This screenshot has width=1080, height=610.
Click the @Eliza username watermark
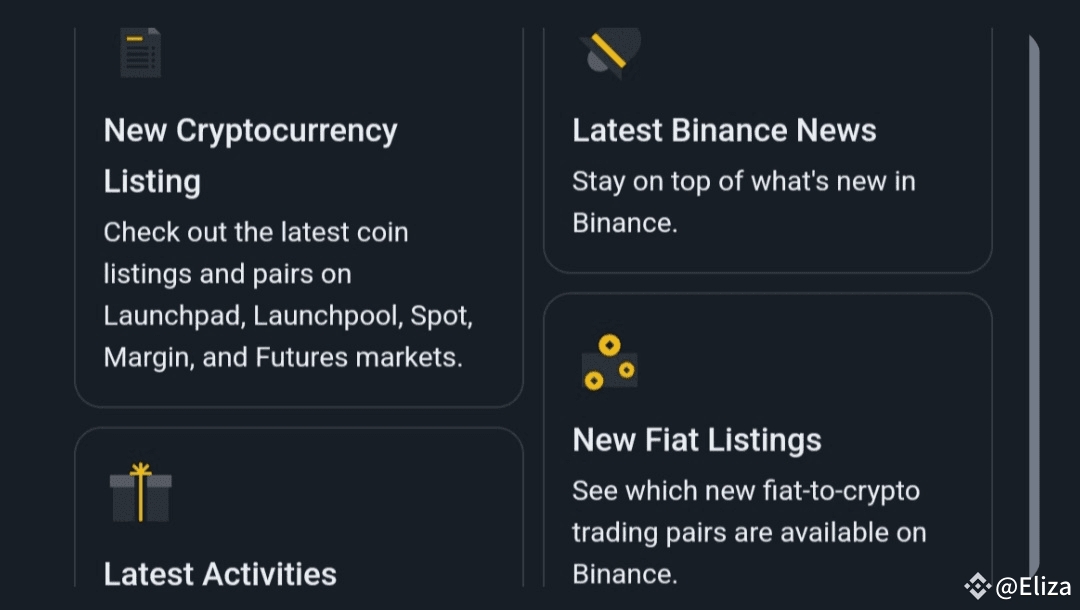tap(1032, 586)
